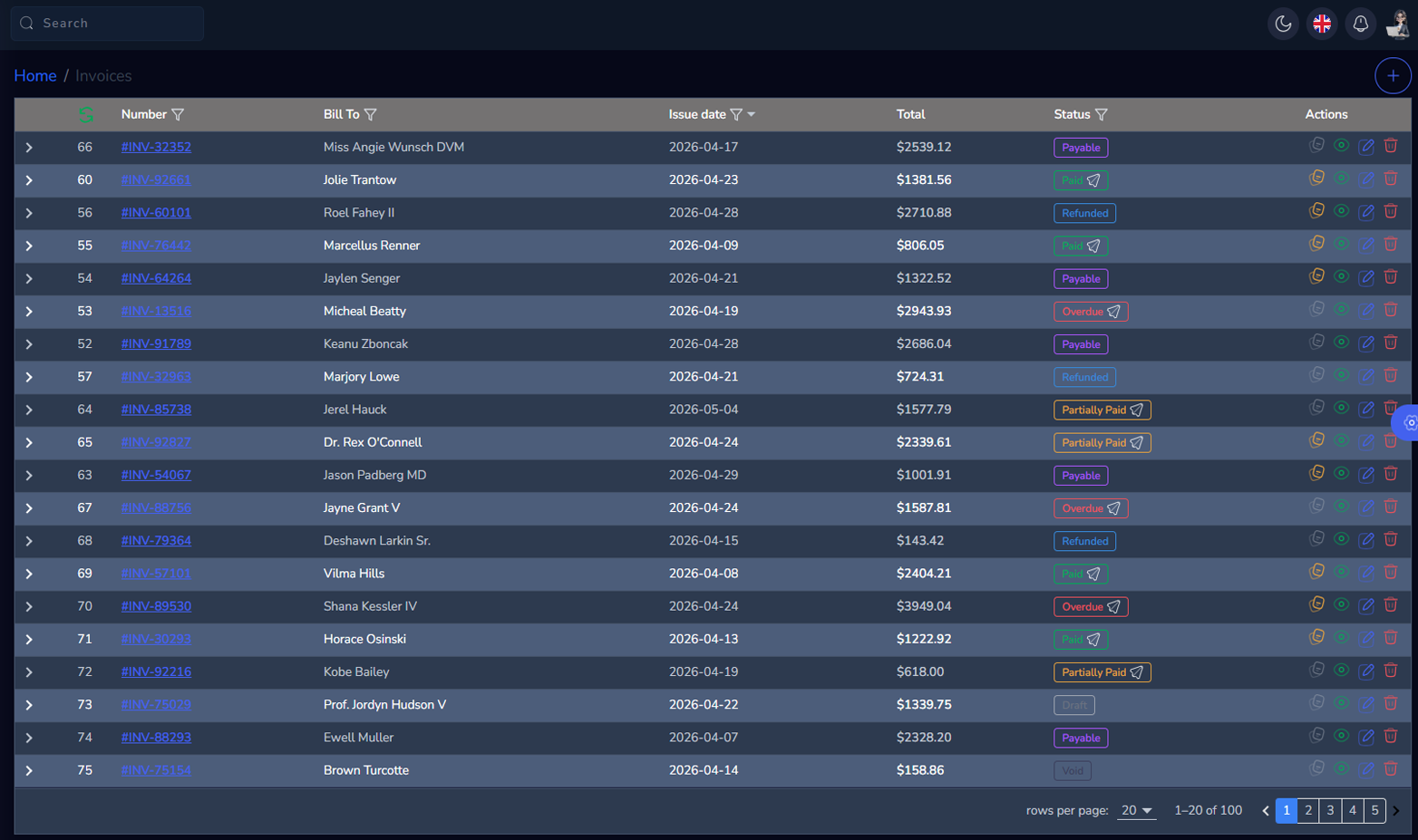
Task: Go to page 5
Action: click(x=1374, y=810)
